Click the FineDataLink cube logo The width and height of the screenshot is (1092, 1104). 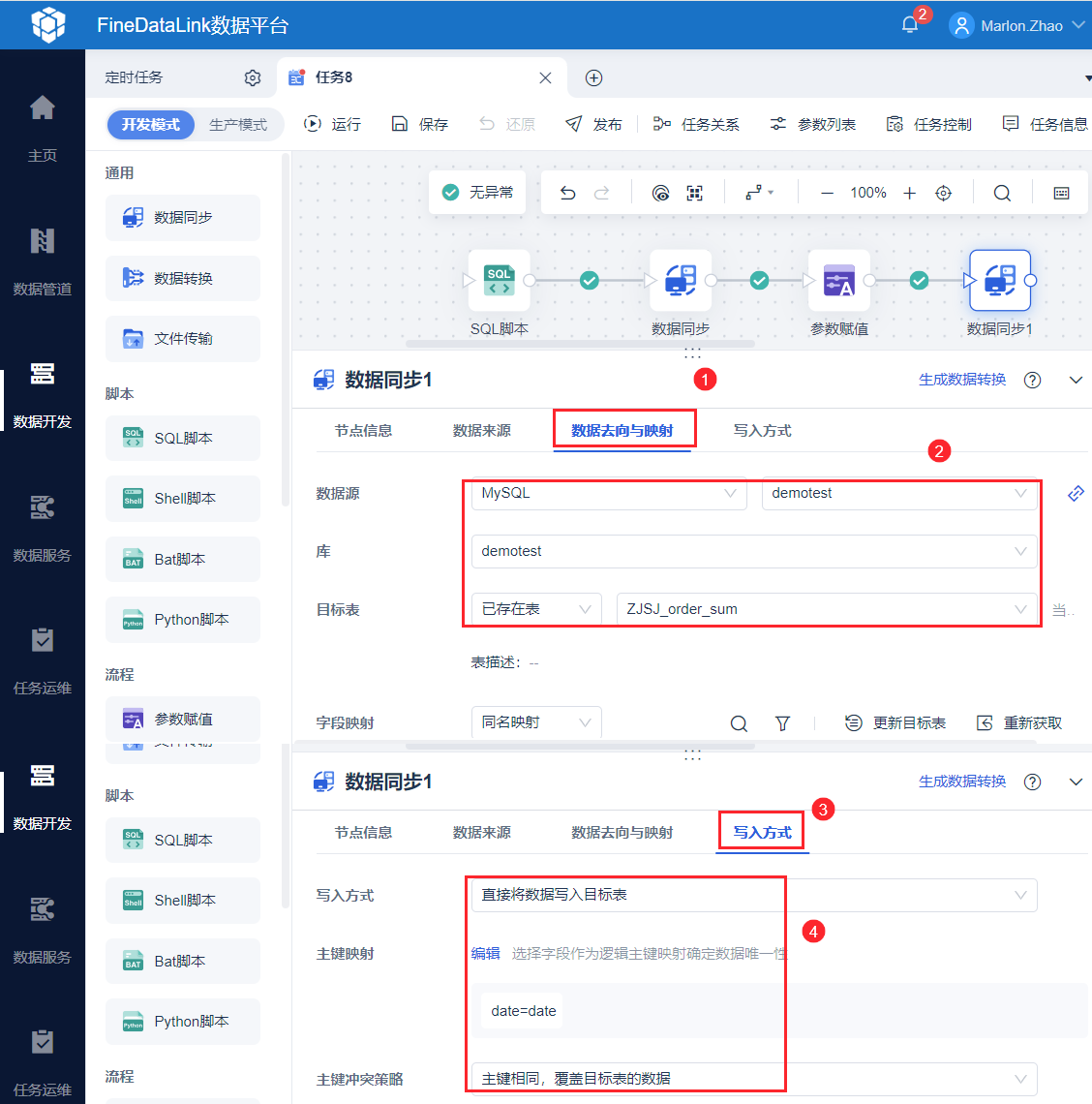tap(48, 25)
